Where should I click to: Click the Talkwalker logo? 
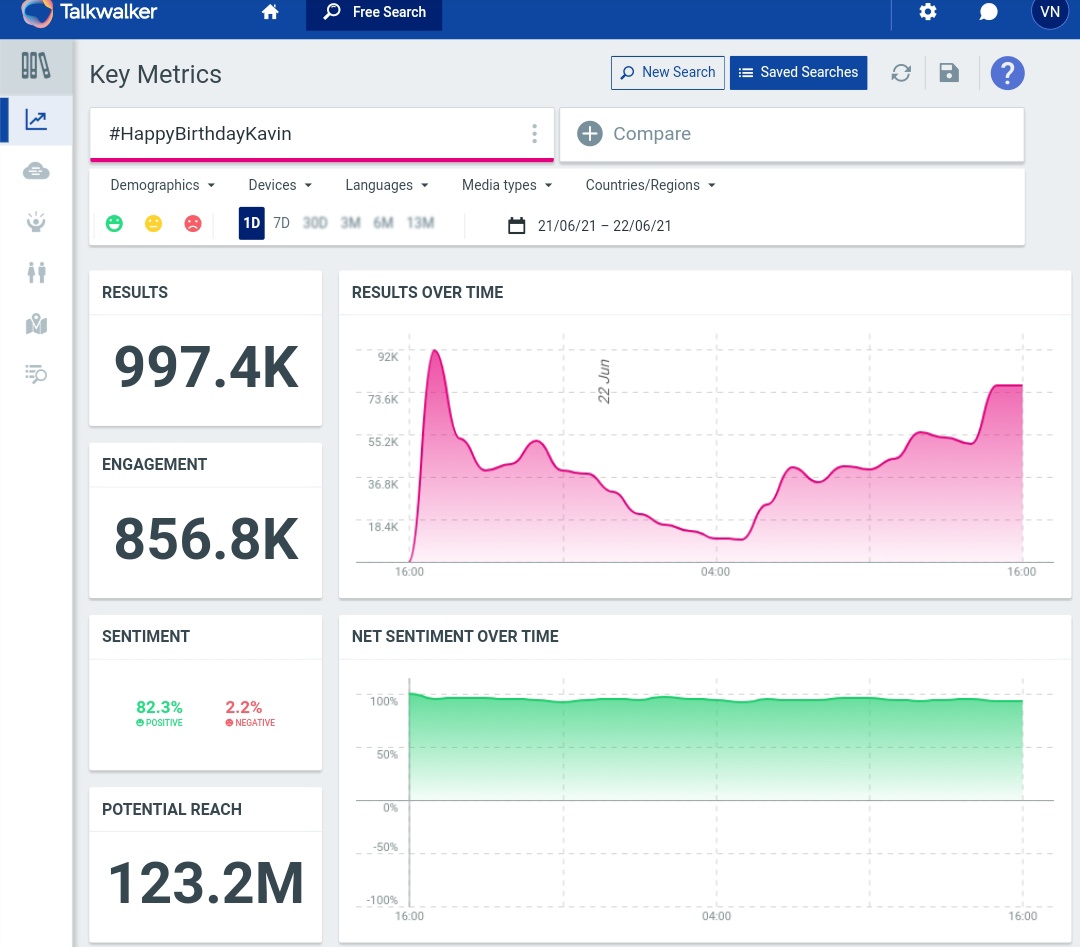click(x=89, y=12)
